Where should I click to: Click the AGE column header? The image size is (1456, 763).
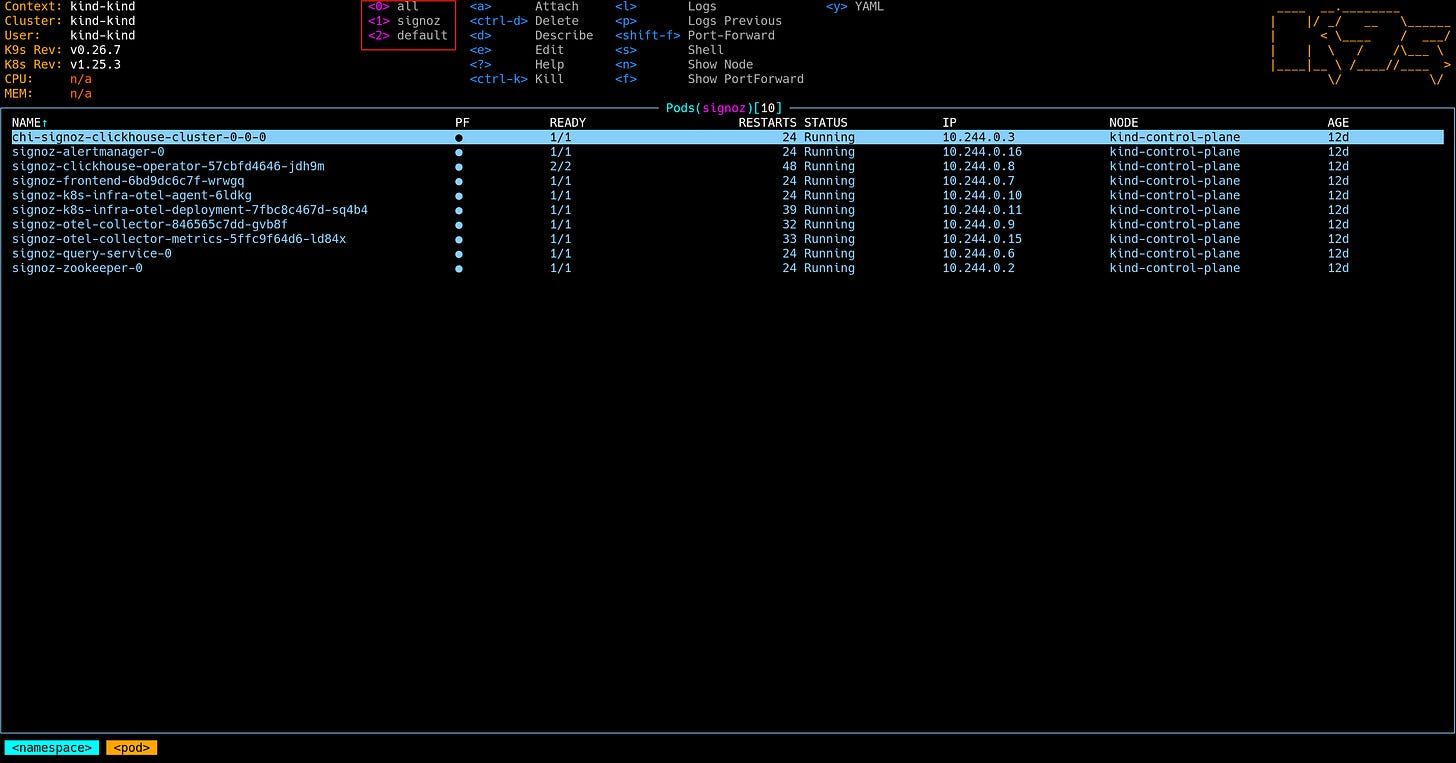tap(1338, 123)
